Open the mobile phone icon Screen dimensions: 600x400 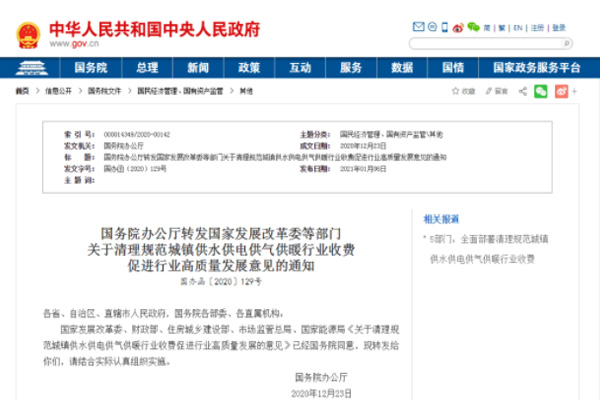445,27
